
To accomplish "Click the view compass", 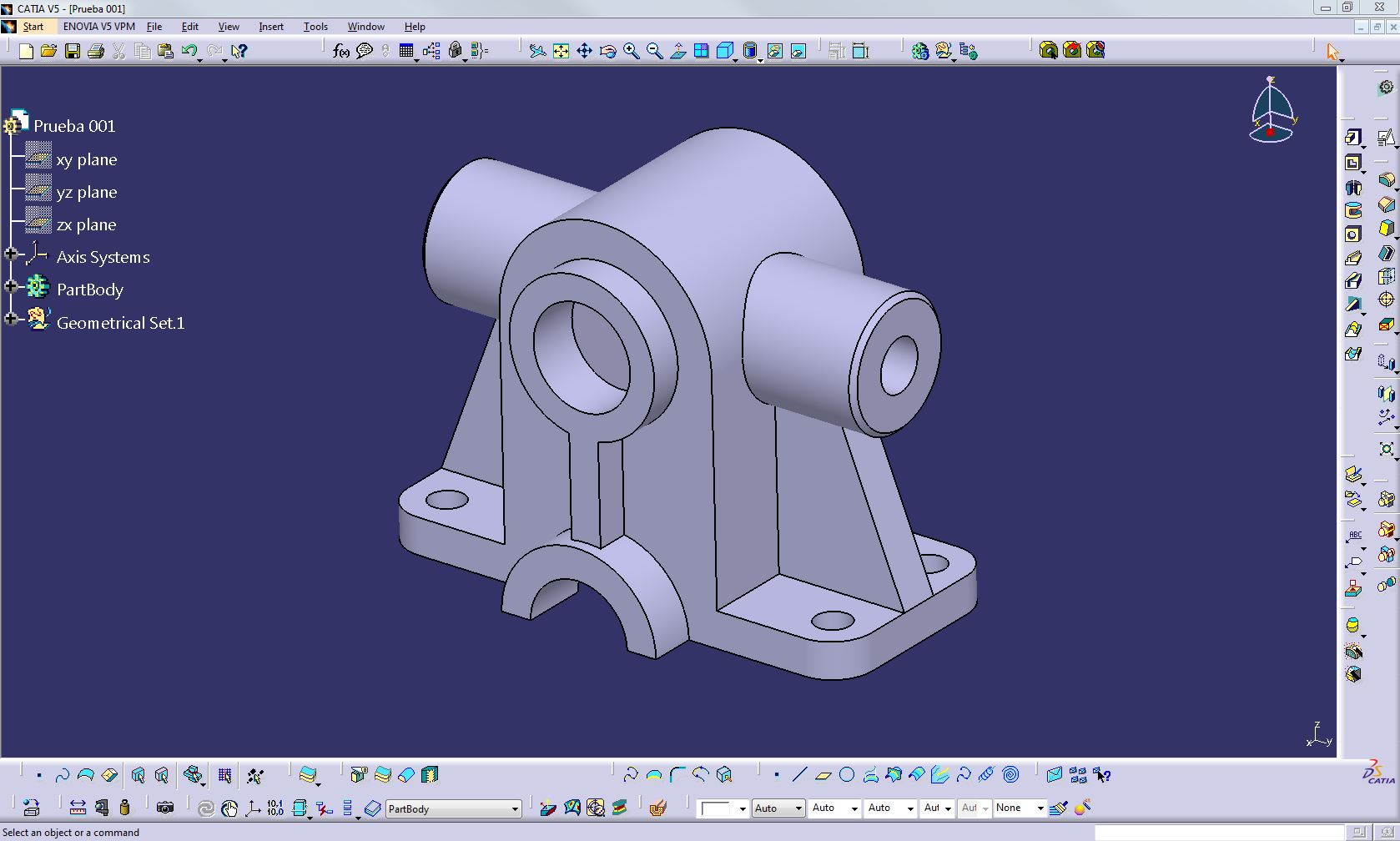I will point(1271,110).
